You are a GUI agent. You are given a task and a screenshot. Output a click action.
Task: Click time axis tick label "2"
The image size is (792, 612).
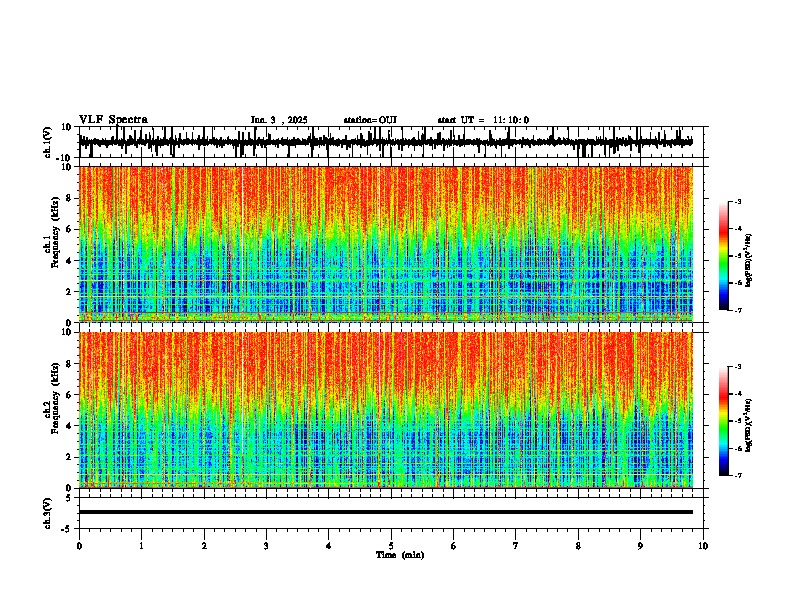[204, 546]
